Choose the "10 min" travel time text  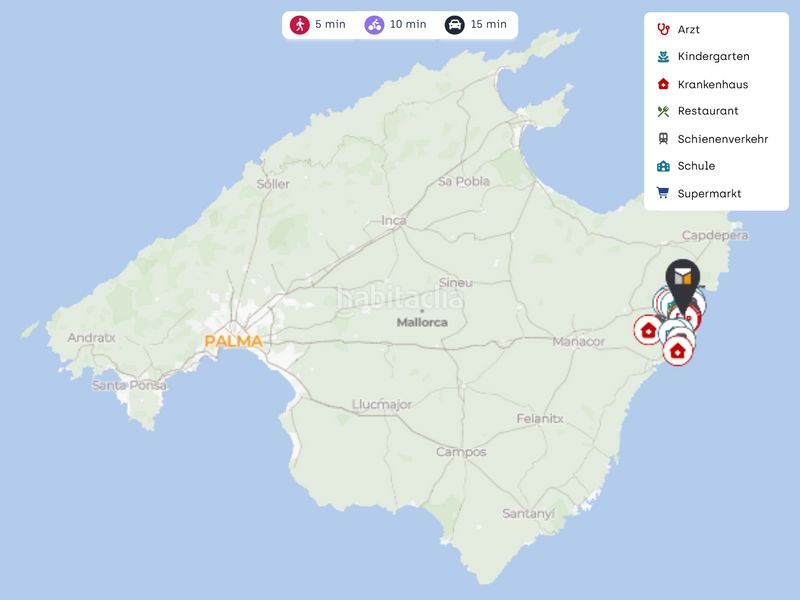[x=408, y=24]
